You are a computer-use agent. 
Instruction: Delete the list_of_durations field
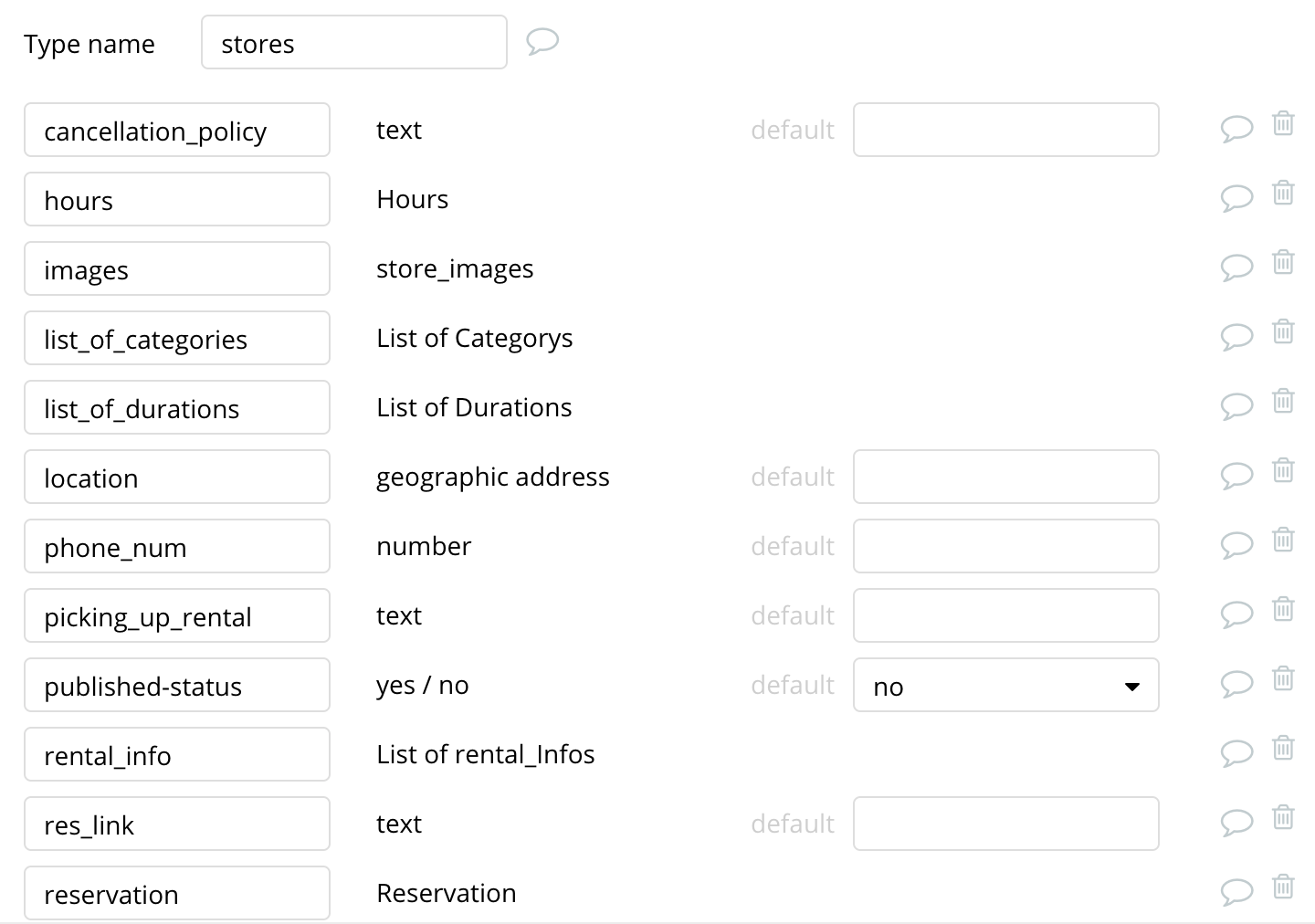pyautogui.click(x=1283, y=401)
